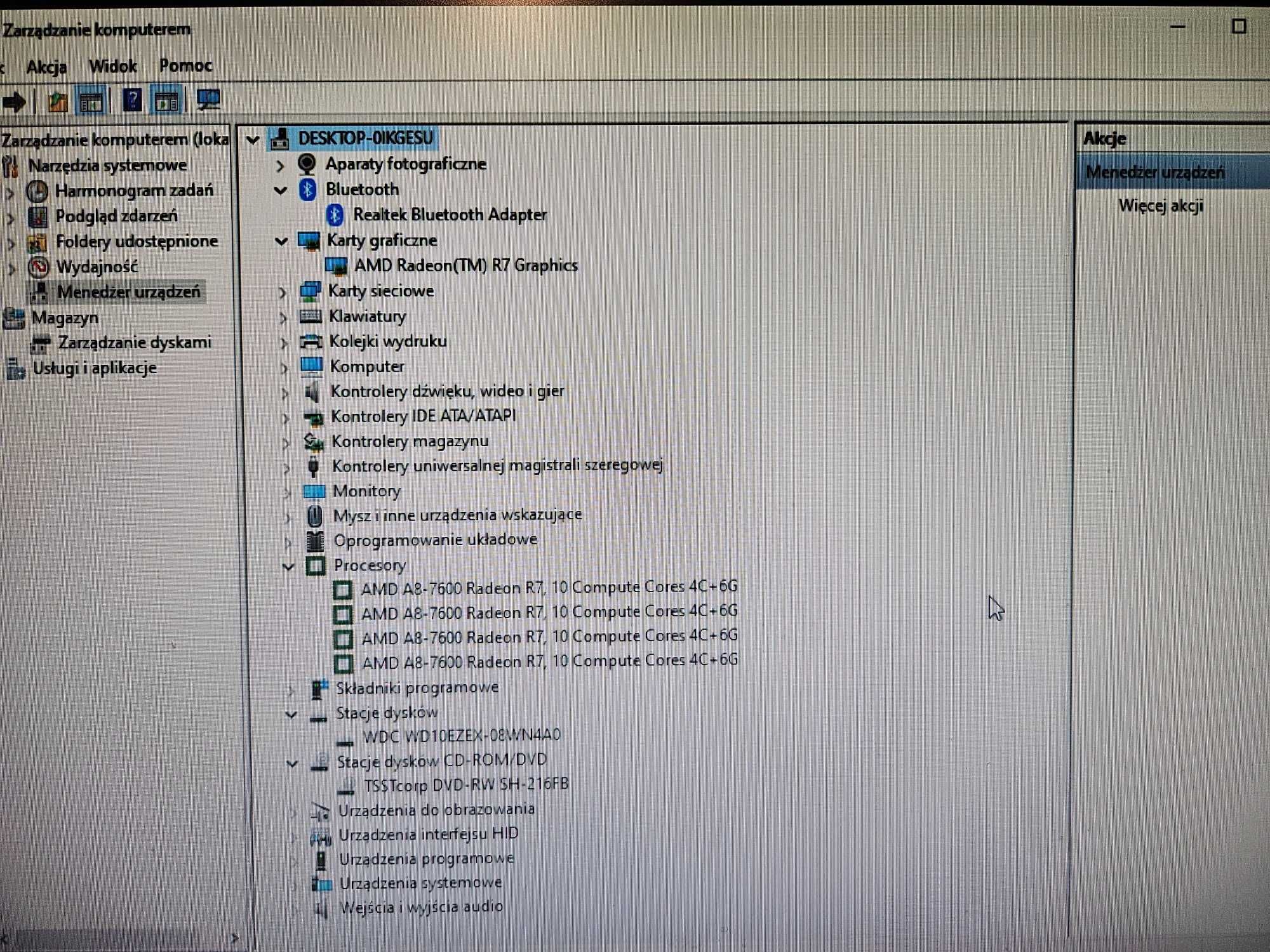Select Menedżer urządzeń in left tree

128,292
